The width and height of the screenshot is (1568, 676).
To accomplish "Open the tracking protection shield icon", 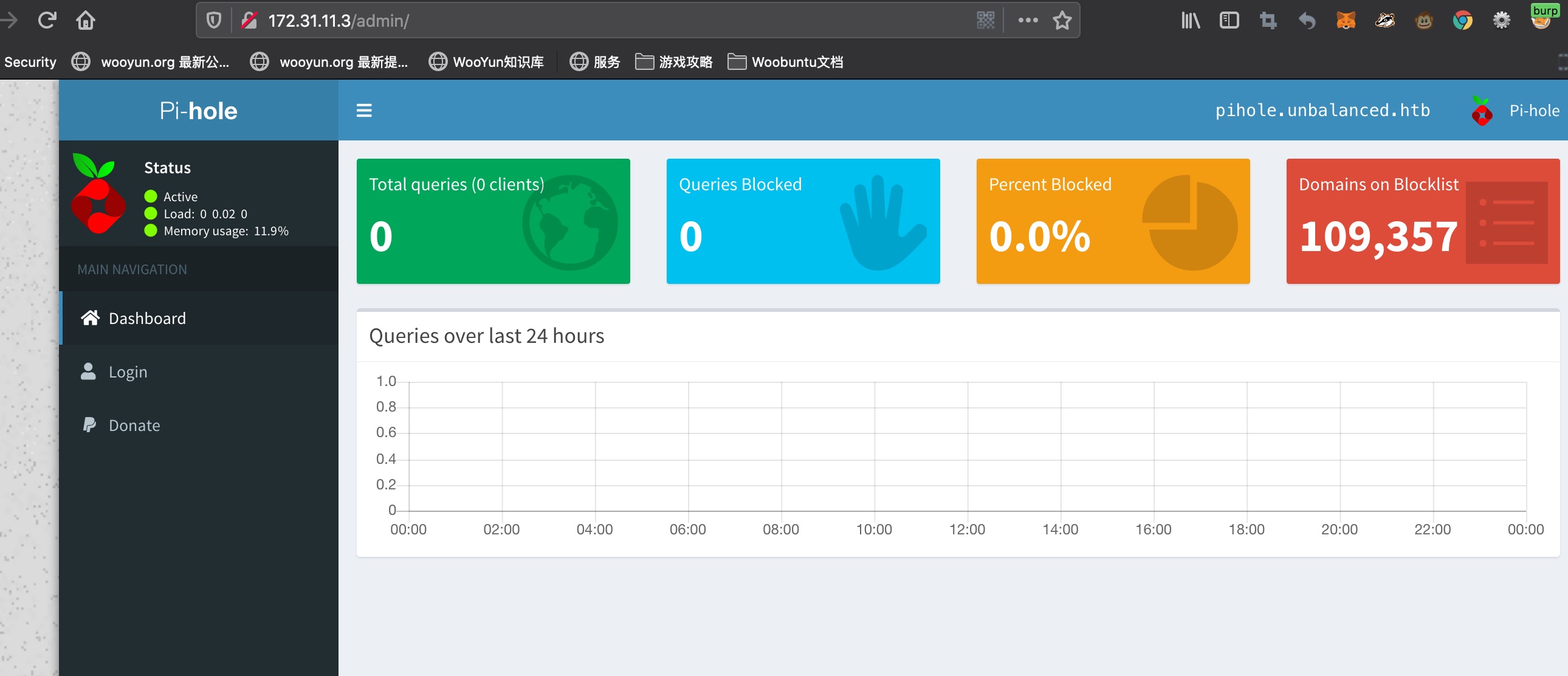I will pos(214,20).
